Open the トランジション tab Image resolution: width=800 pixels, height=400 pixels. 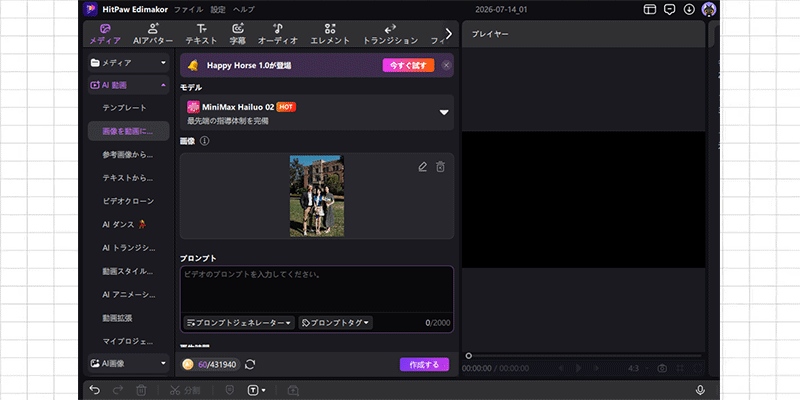pyautogui.click(x=390, y=34)
